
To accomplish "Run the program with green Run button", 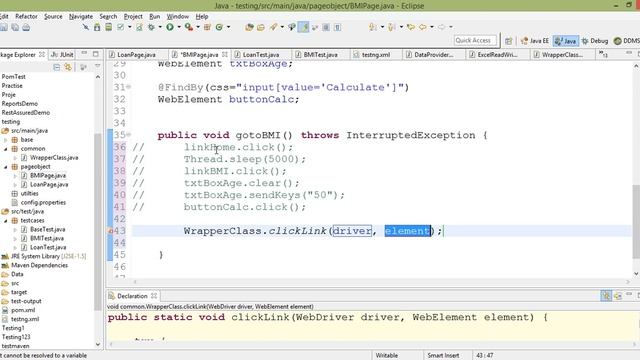I will tap(170, 27).
